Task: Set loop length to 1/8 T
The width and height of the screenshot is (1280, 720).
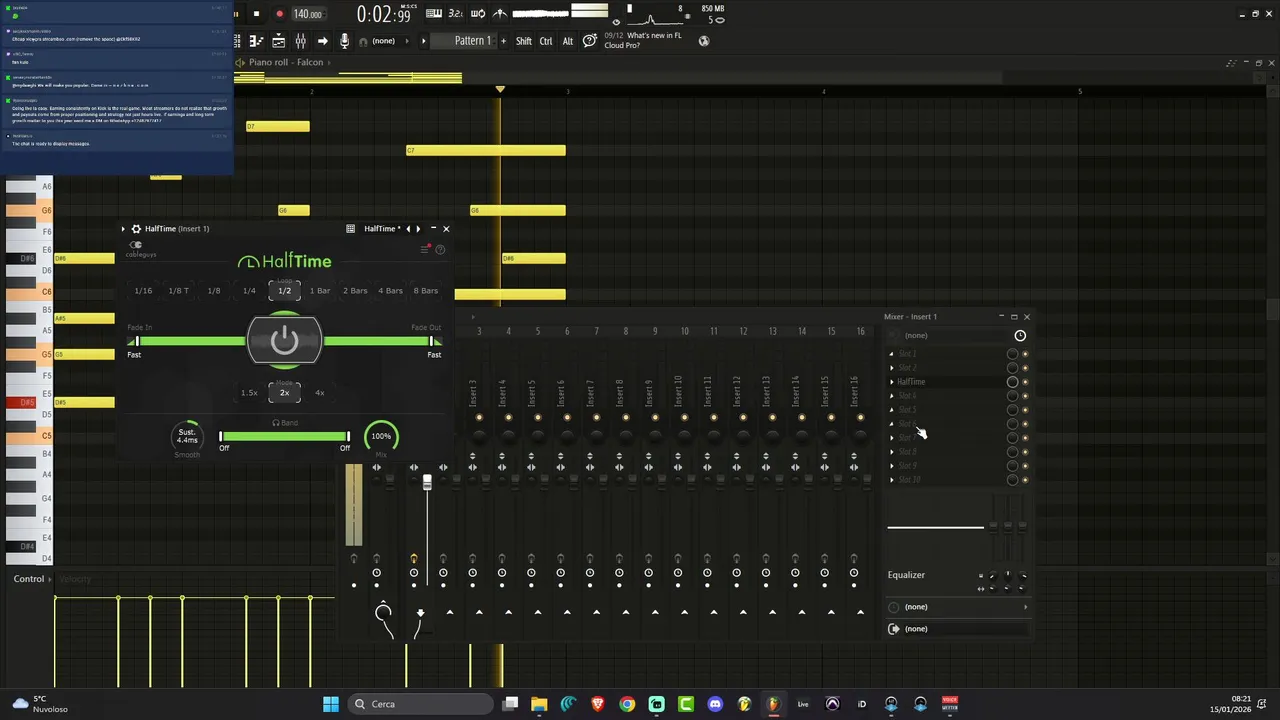Action: 178,291
